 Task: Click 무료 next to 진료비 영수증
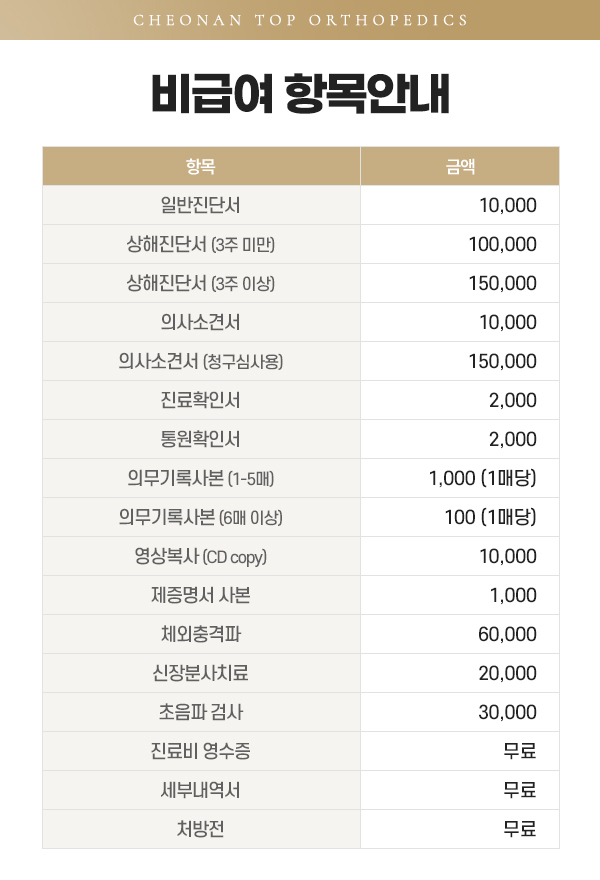(x=520, y=751)
